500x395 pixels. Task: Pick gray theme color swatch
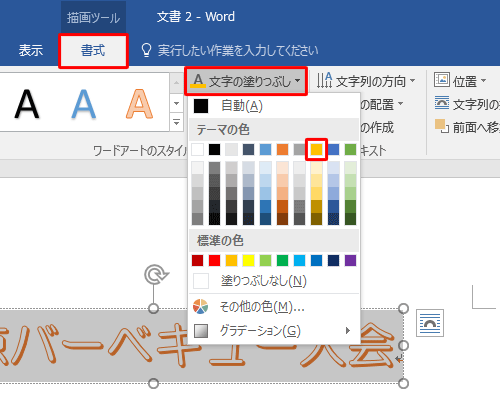[300, 150]
